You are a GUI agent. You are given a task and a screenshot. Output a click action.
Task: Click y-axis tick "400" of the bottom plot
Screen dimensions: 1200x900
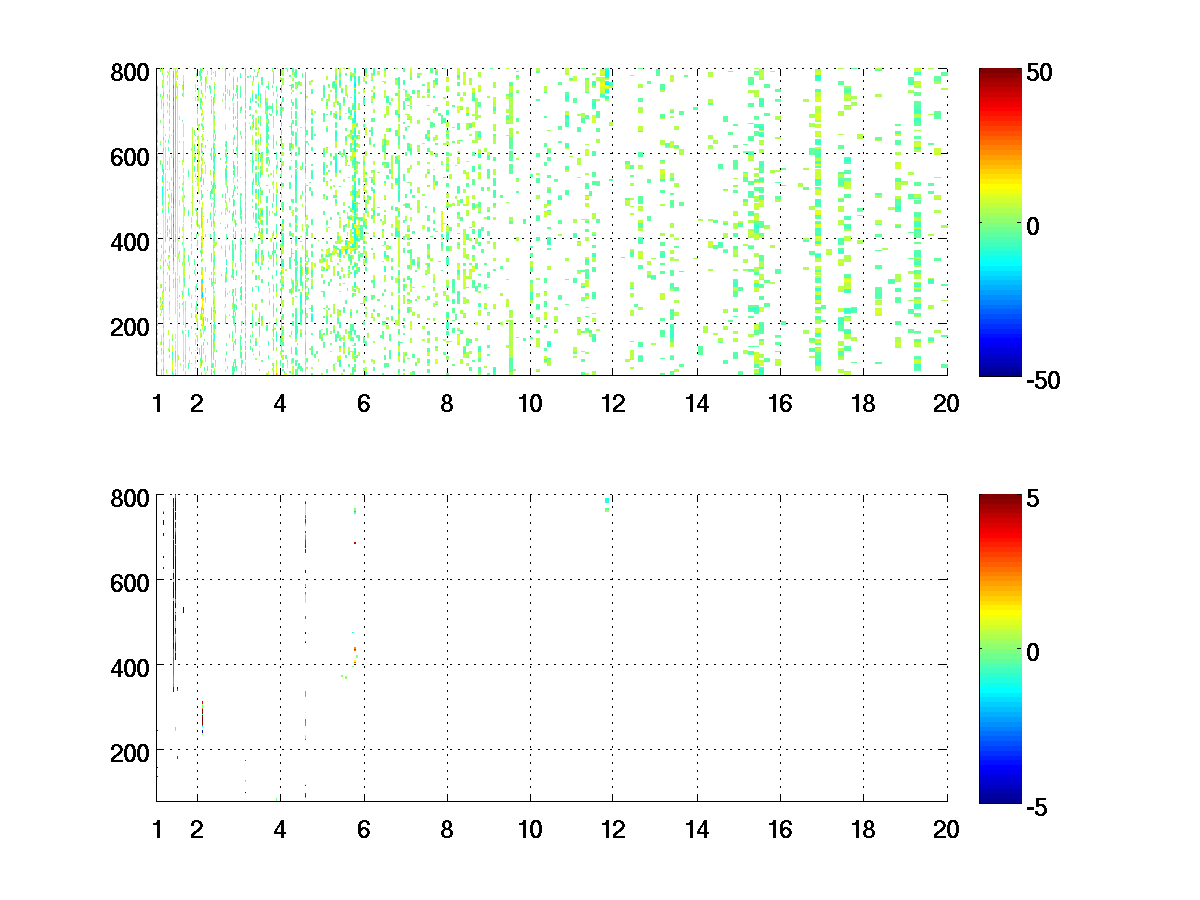point(130,666)
